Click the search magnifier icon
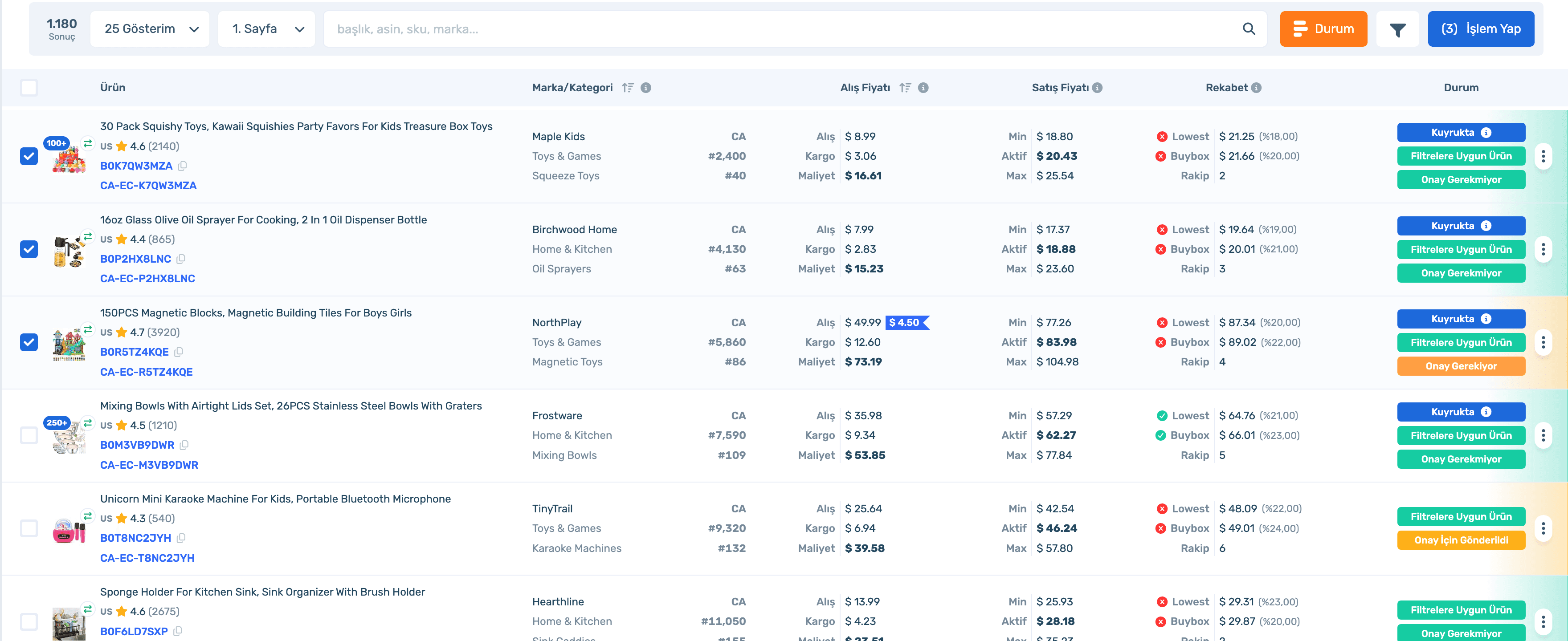 pyautogui.click(x=1249, y=28)
